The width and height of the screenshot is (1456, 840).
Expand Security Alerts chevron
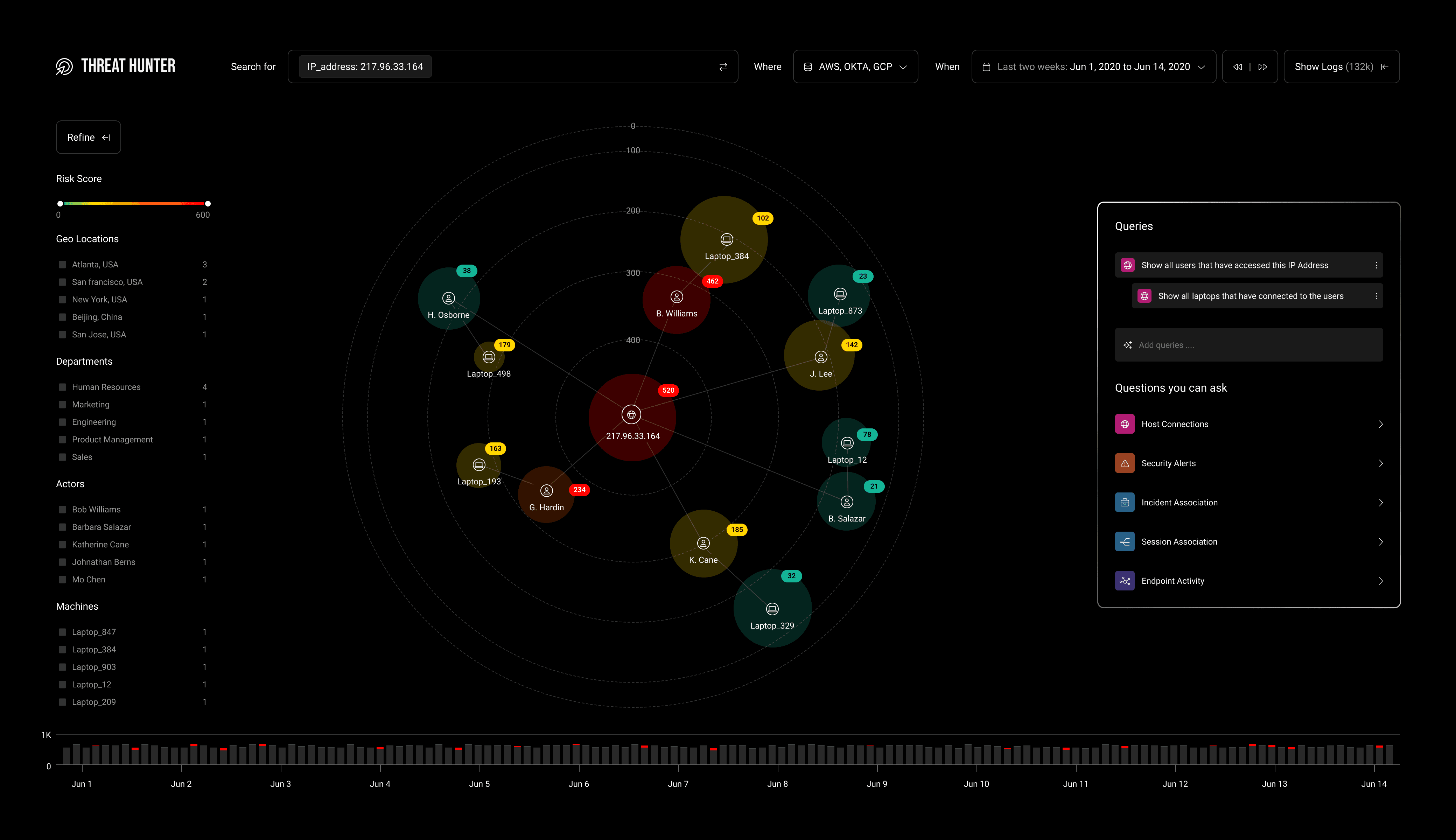click(x=1380, y=463)
